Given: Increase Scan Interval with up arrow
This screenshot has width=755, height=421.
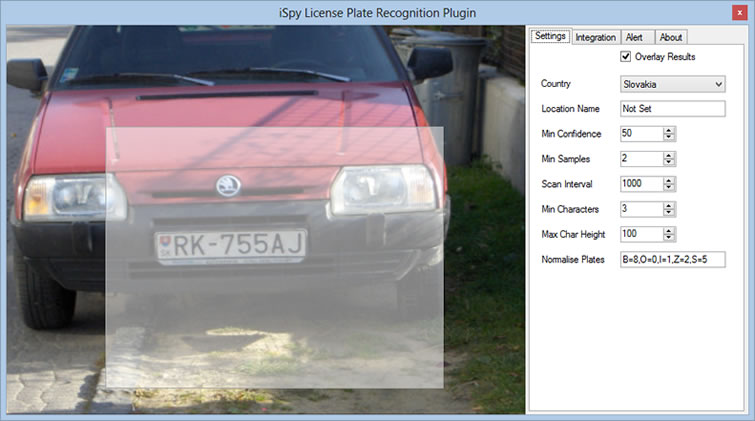Looking at the screenshot, I should 669,180.
